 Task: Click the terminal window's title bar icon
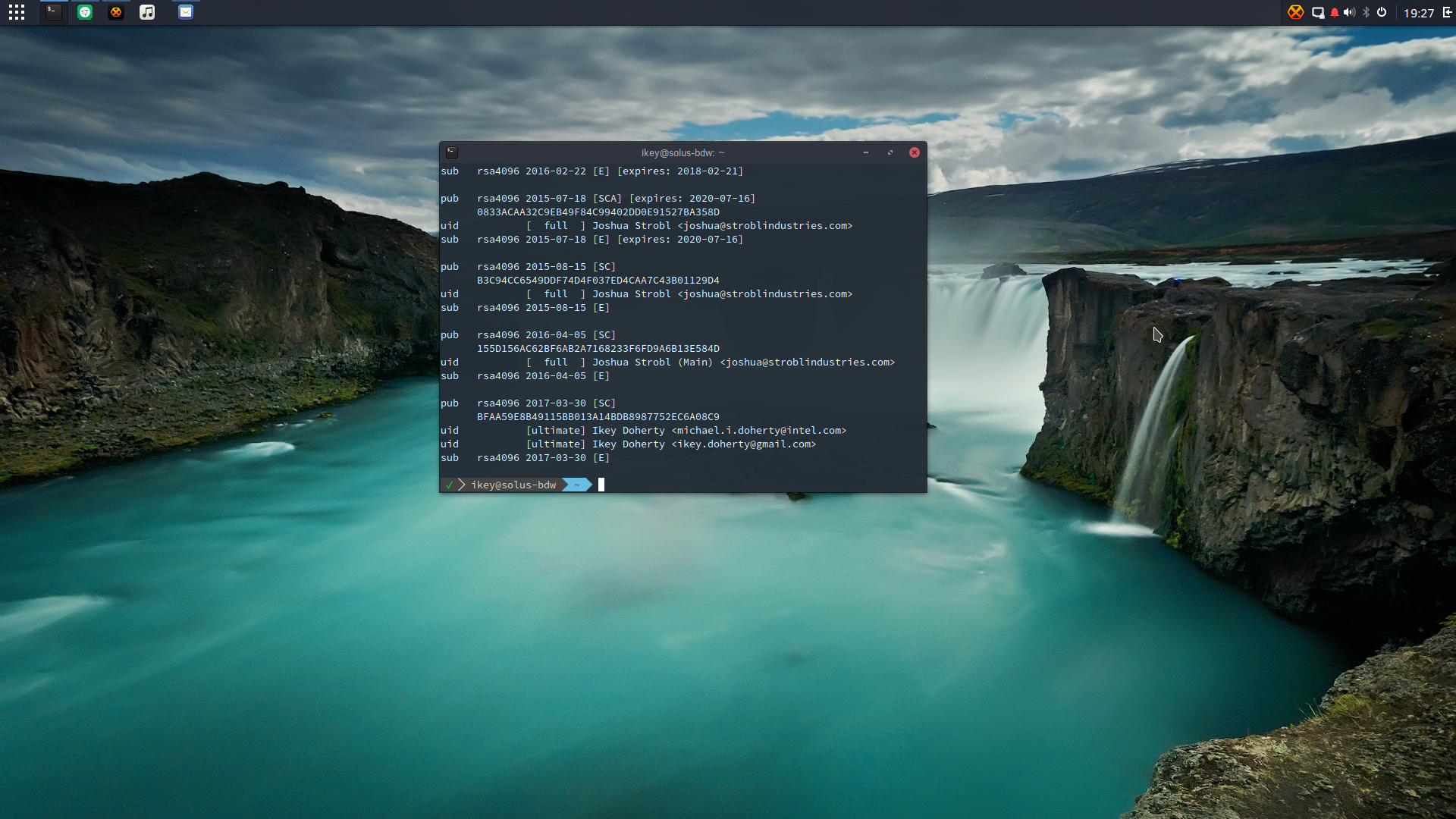[x=452, y=152]
